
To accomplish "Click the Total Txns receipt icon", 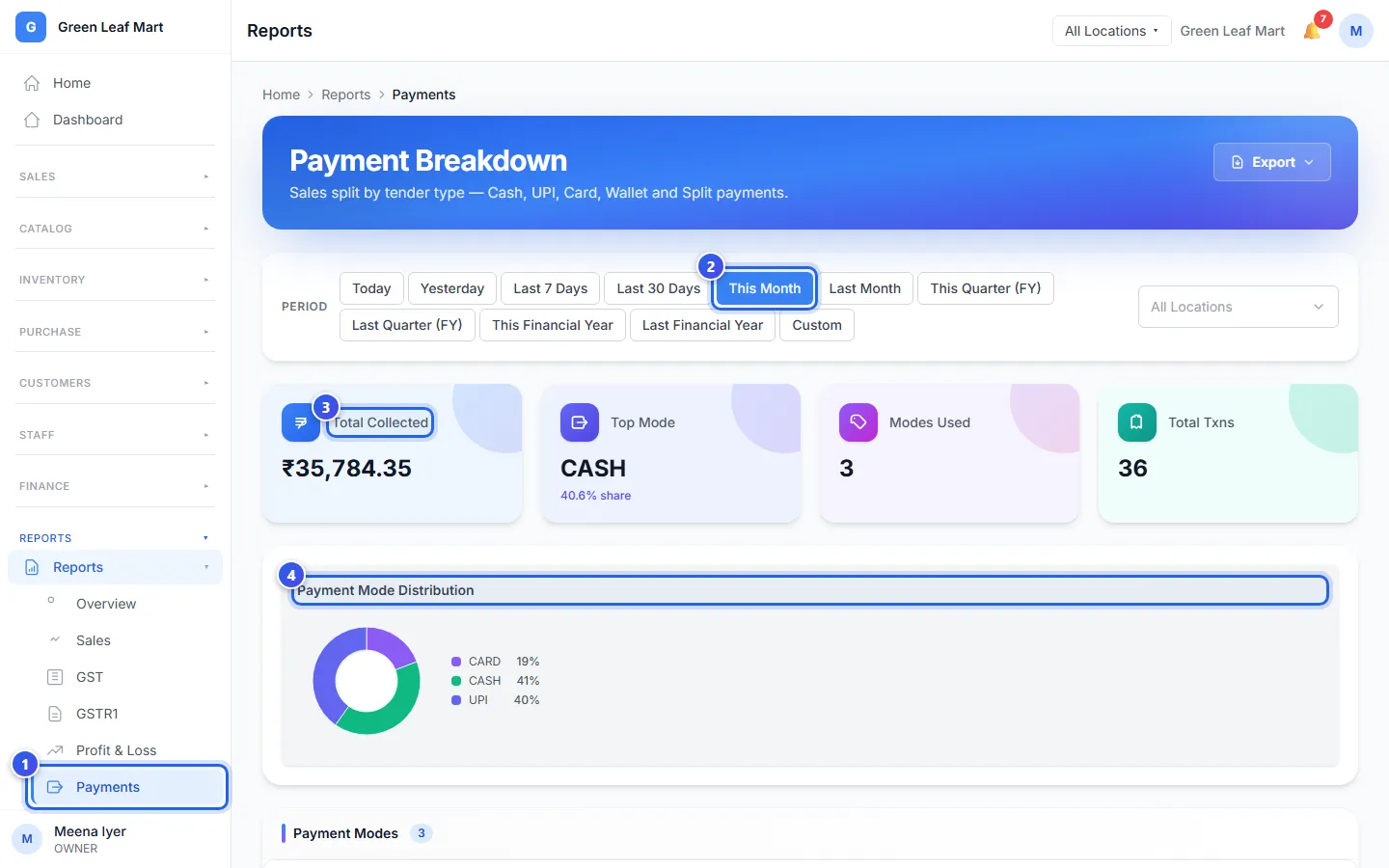I will click(1137, 422).
